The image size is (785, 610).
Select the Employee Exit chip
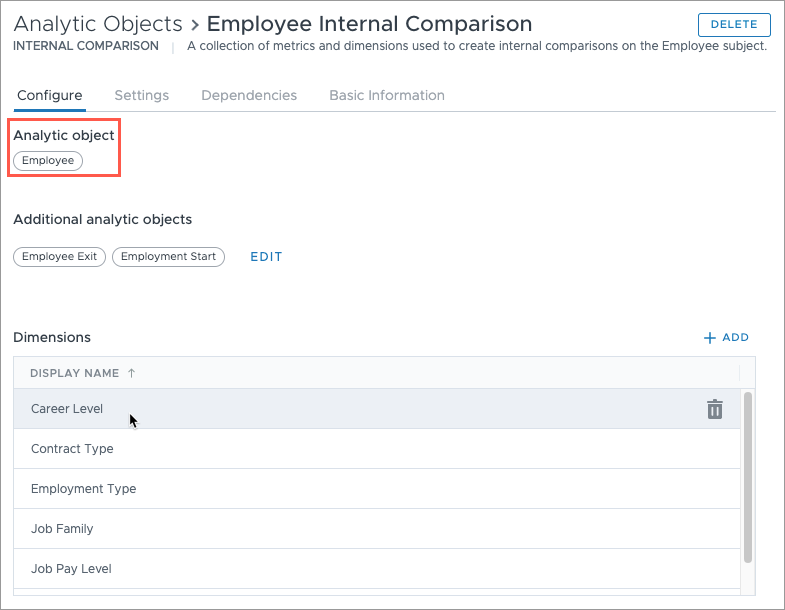(x=59, y=256)
